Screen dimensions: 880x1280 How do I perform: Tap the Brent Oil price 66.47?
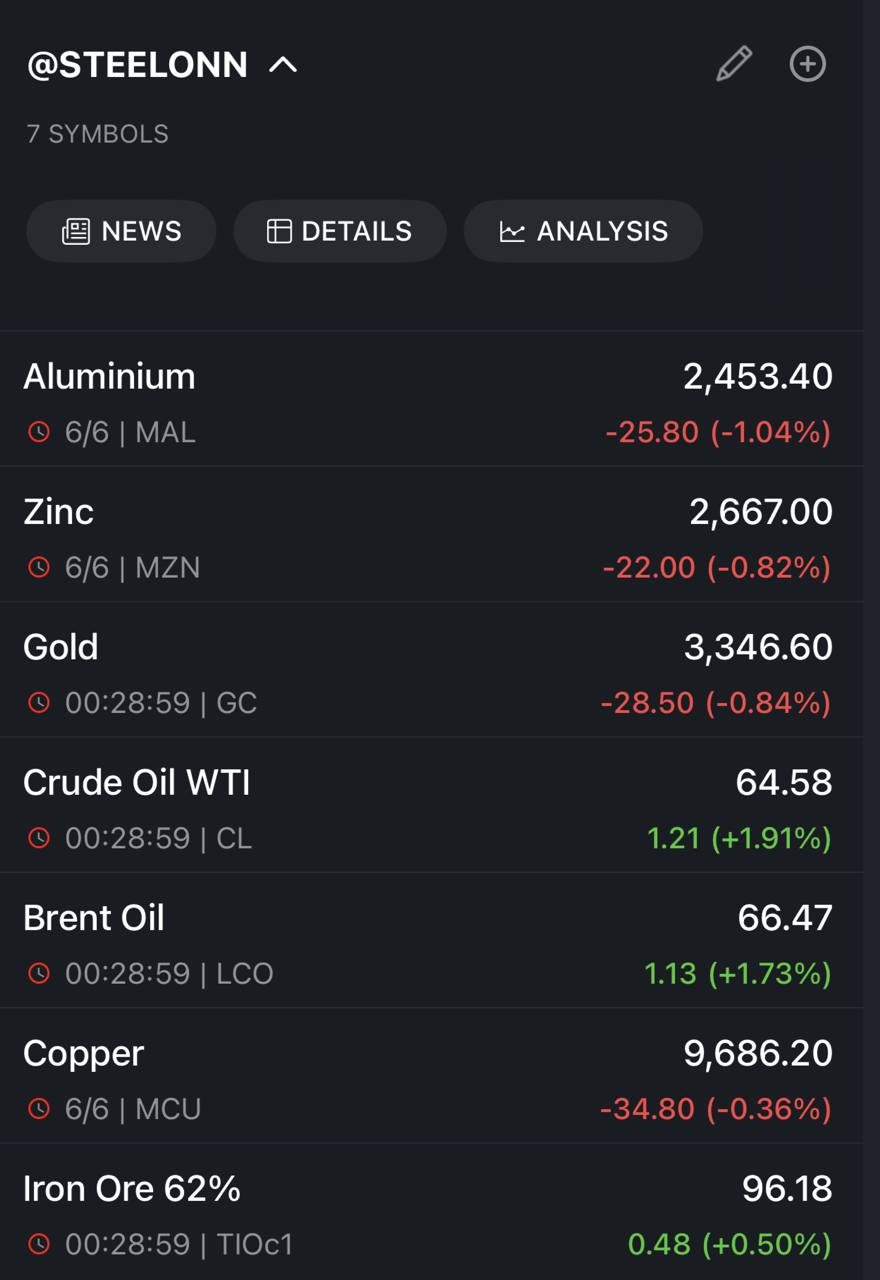point(785,917)
